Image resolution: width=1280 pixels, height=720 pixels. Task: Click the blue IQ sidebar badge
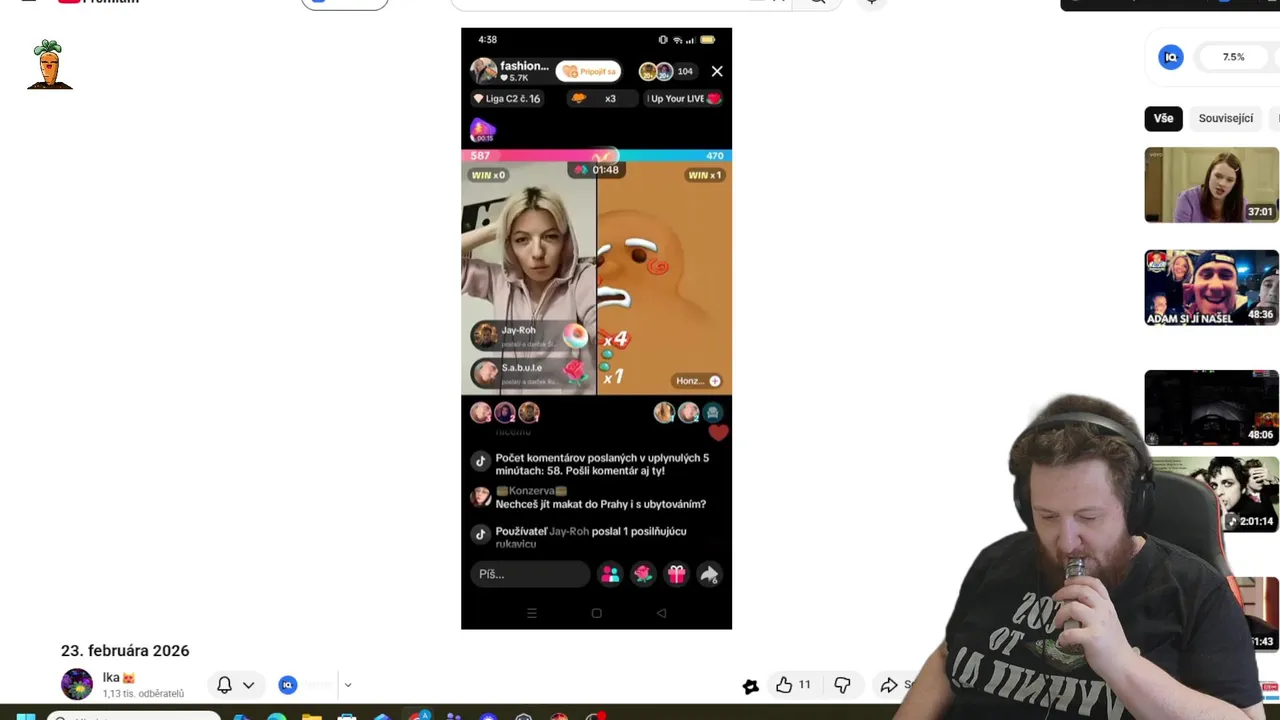click(1170, 57)
